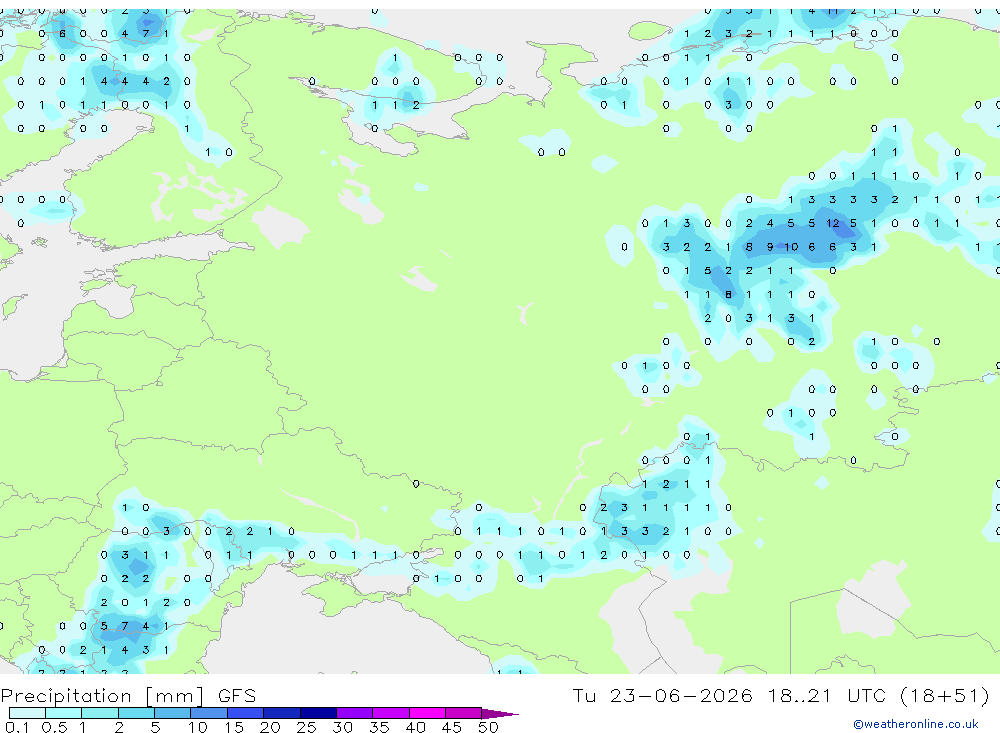This screenshot has height=733, width=1000.
Task: Click the '18..21 UTC' time range text
Action: tap(827, 695)
